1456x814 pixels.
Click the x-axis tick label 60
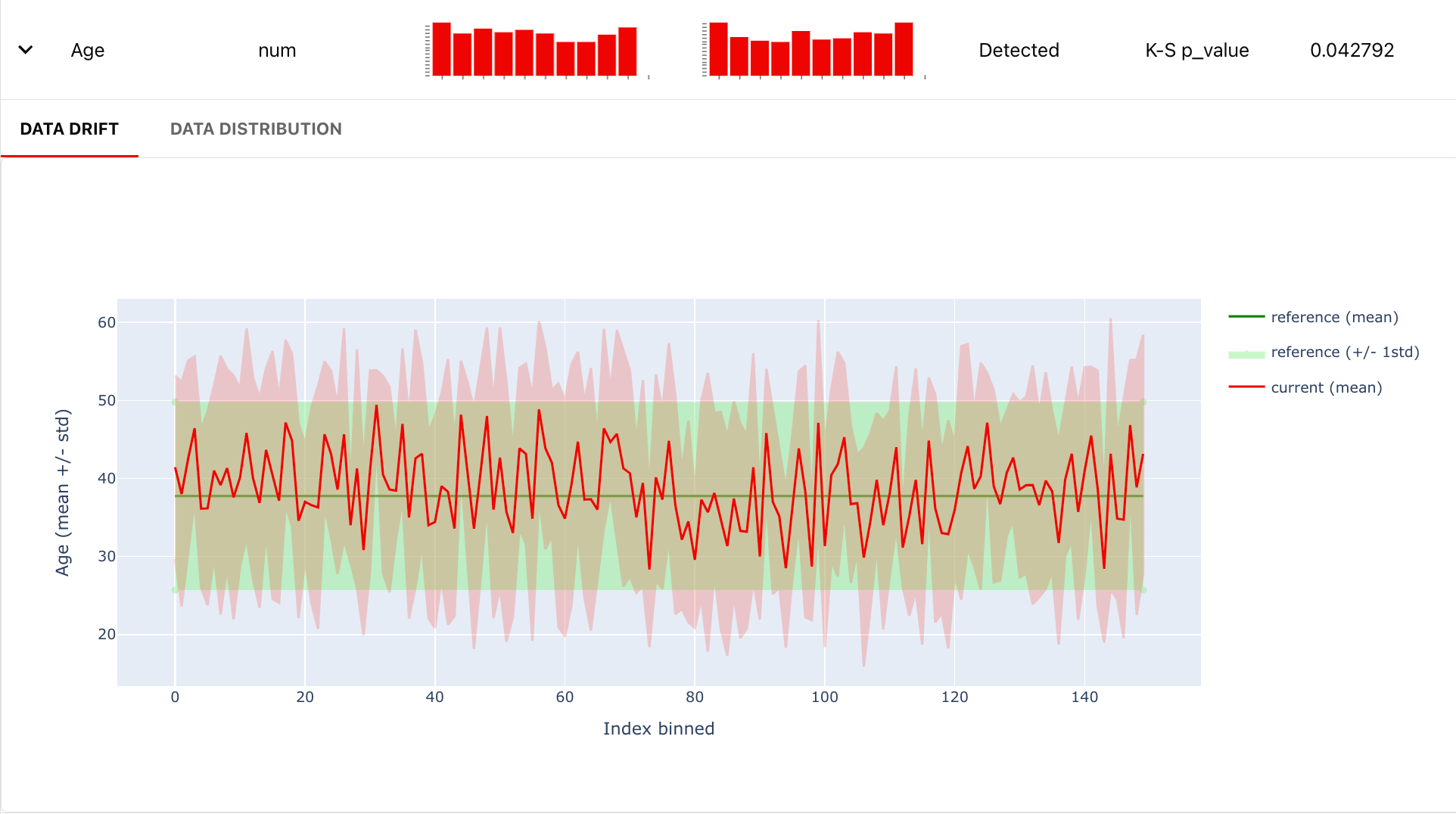(565, 697)
